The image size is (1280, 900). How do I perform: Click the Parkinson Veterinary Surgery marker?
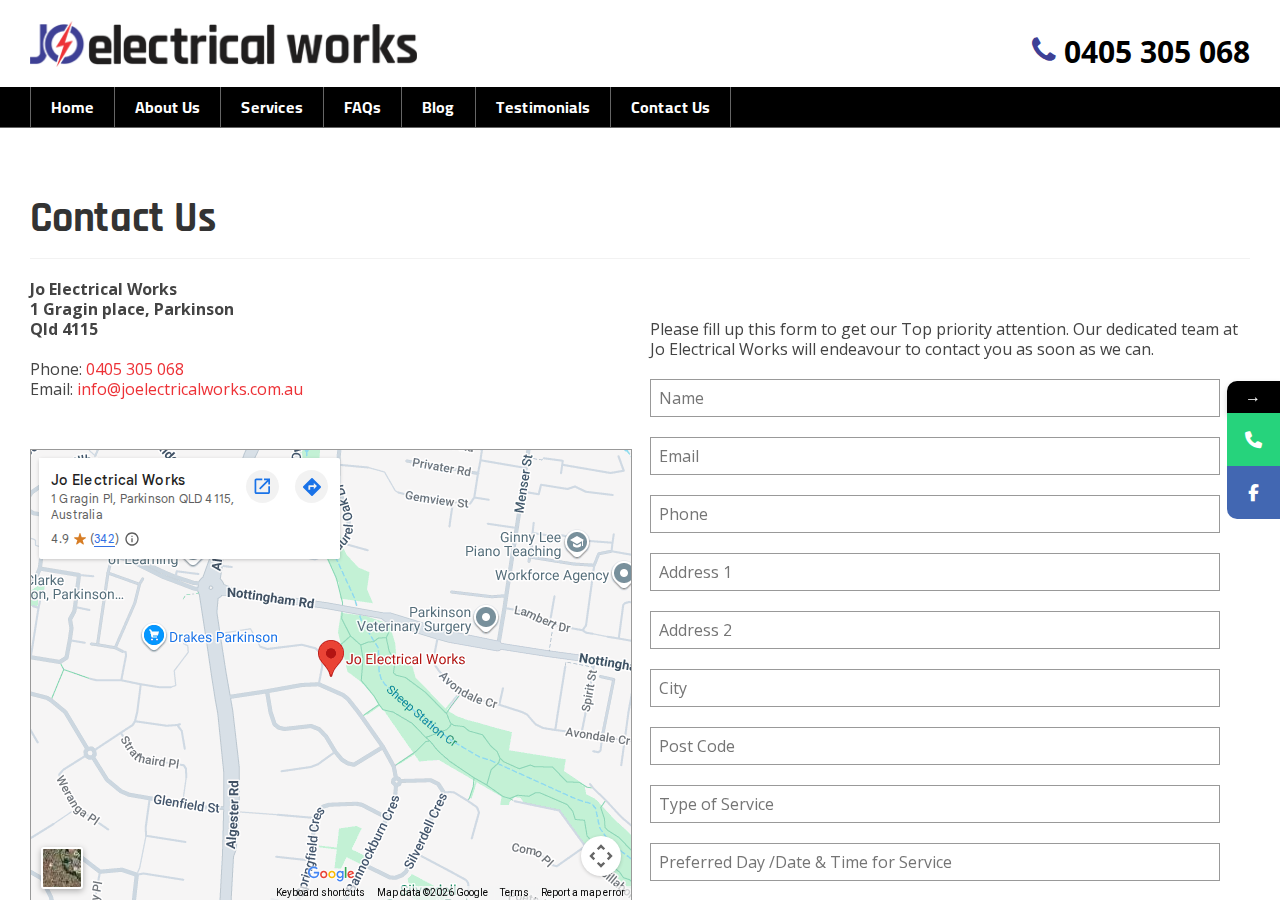click(485, 617)
